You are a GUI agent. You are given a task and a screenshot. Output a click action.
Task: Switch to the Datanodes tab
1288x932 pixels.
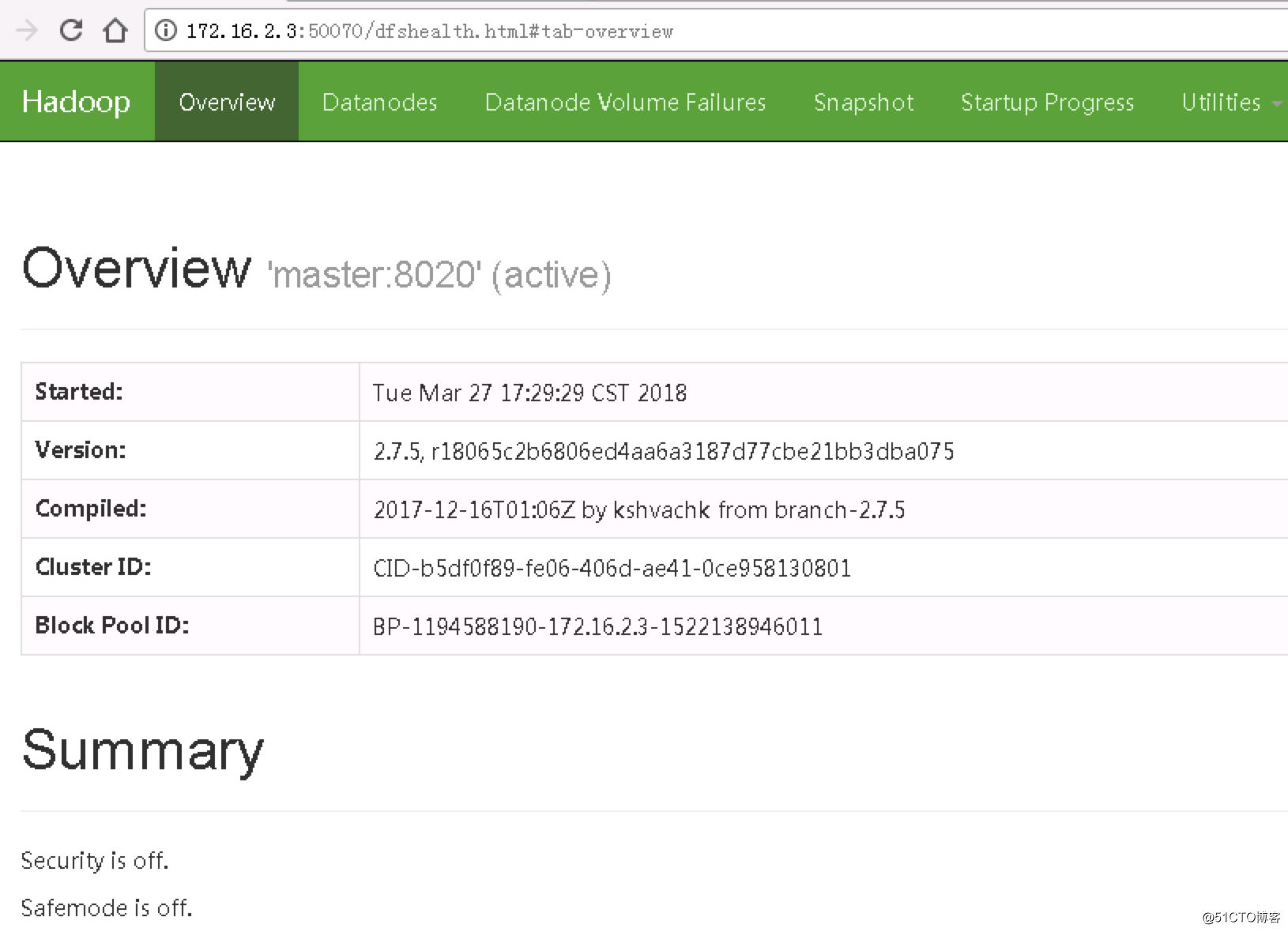click(379, 102)
